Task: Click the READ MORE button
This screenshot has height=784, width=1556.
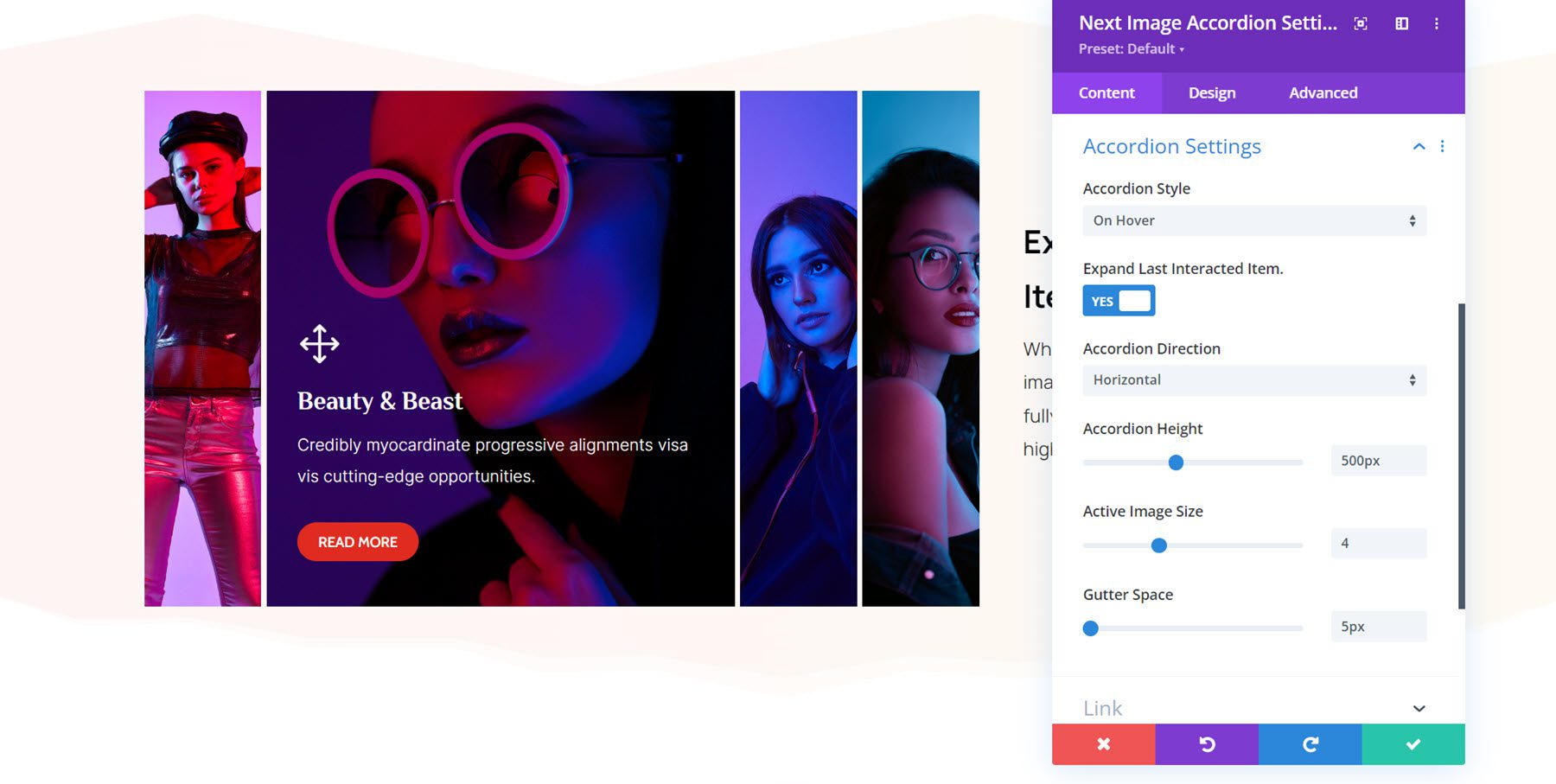Action: (358, 542)
